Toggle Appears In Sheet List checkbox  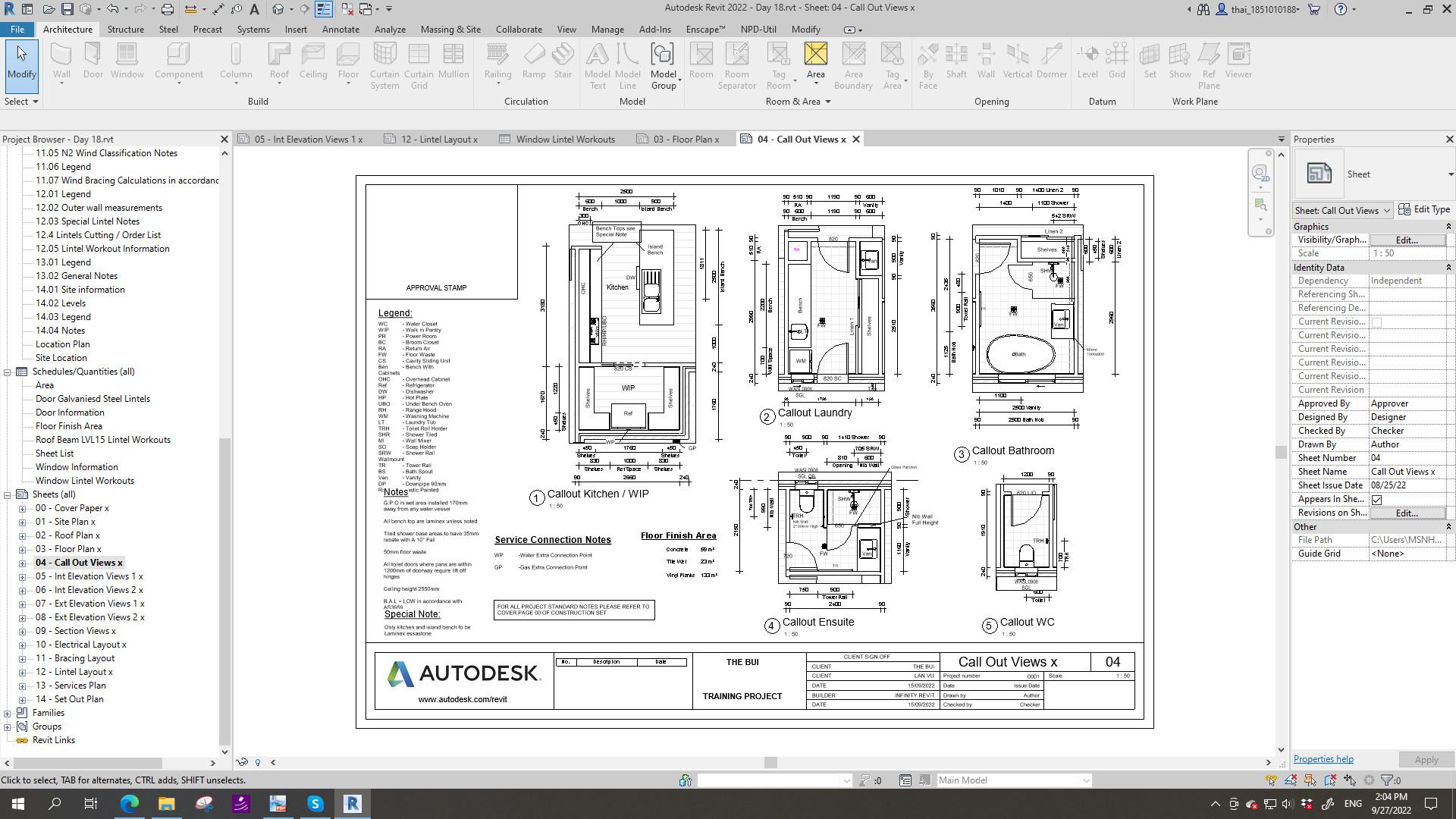[1376, 500]
